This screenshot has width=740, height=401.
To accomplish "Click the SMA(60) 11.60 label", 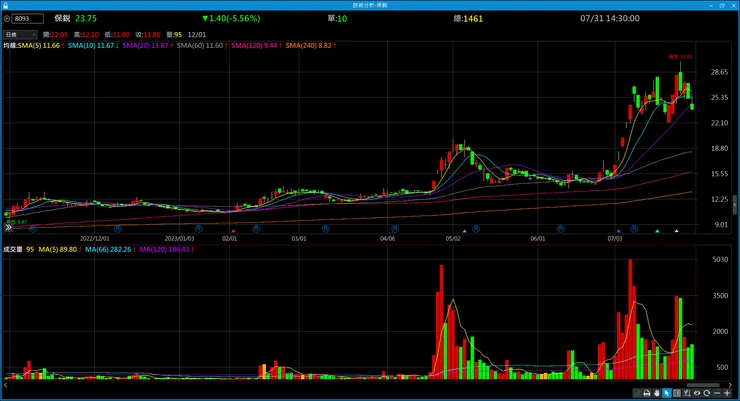I will pos(200,46).
